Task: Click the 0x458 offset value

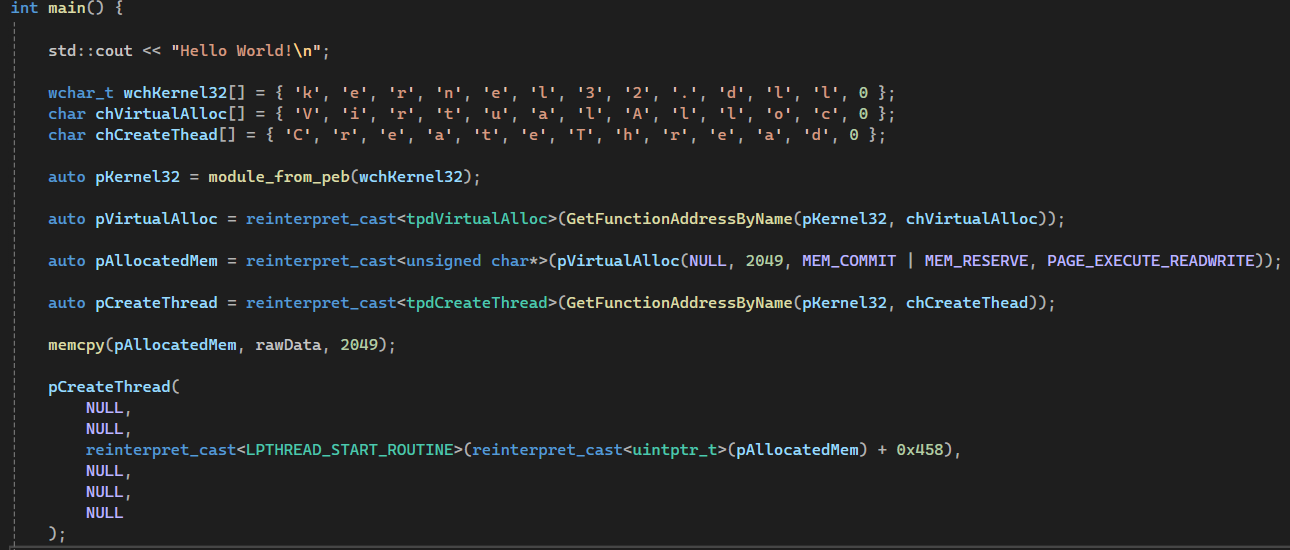Action: [x=920, y=450]
